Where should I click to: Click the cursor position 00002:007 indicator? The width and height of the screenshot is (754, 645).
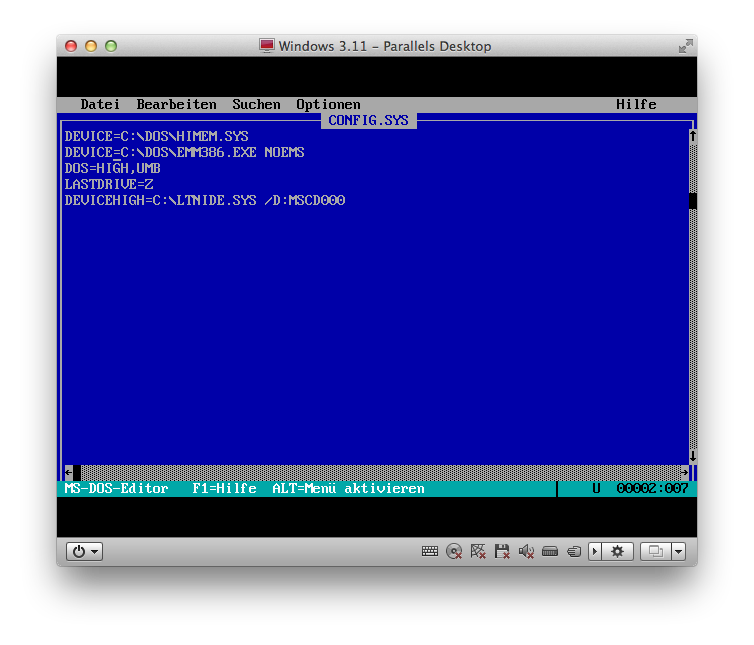click(652, 489)
